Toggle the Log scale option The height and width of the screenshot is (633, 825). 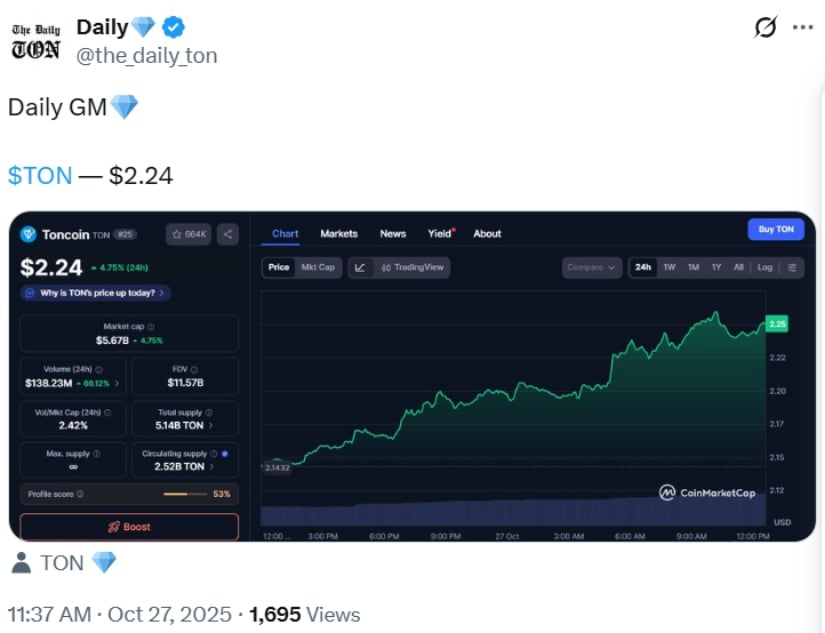[765, 267]
